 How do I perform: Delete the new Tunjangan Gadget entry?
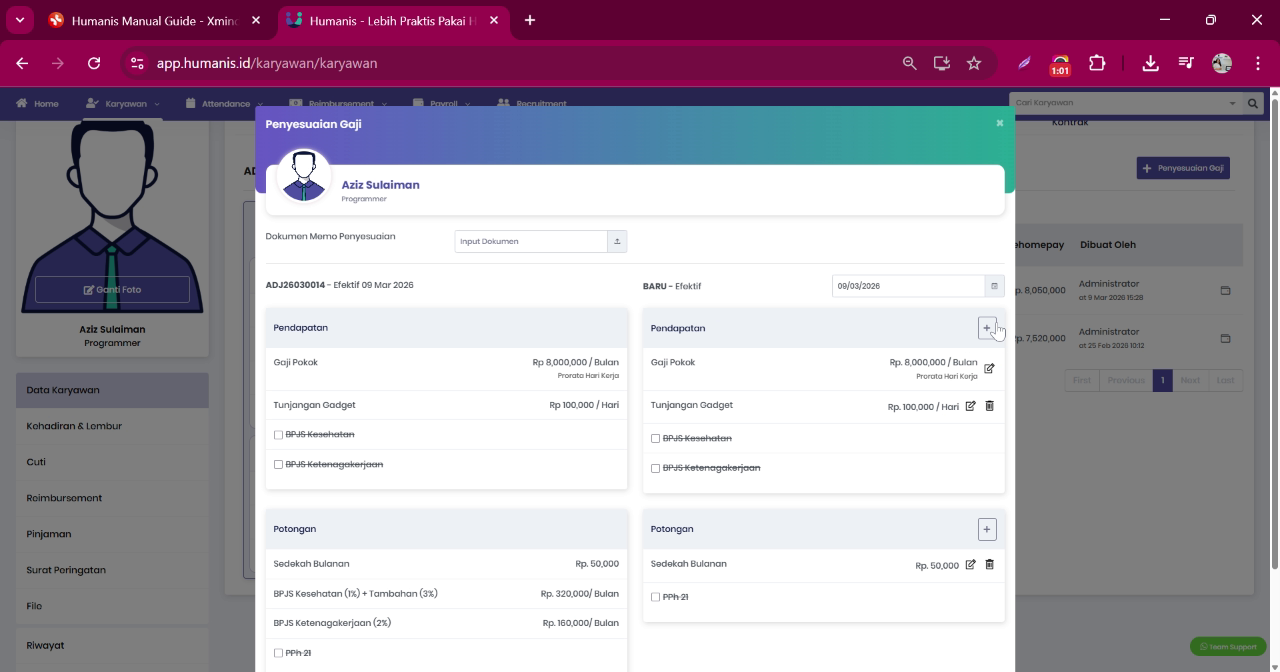click(990, 406)
